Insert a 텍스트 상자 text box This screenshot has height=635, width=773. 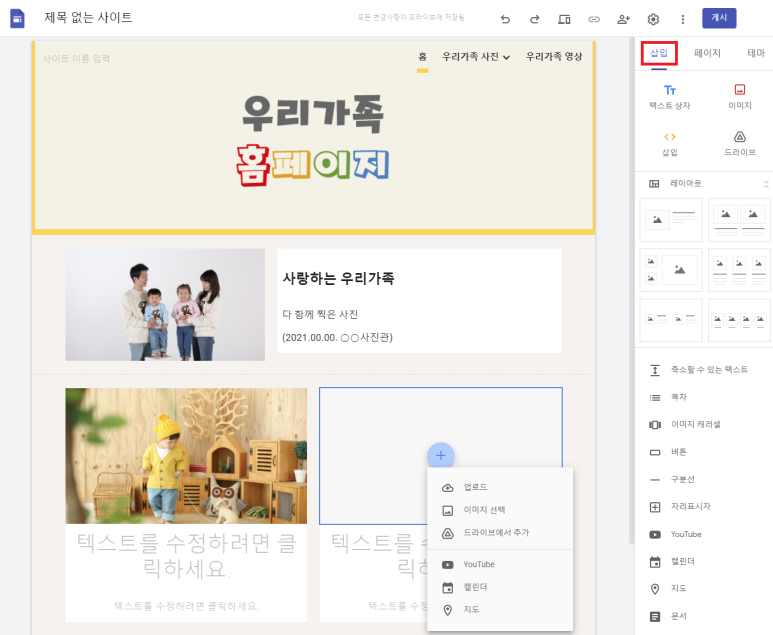669,97
